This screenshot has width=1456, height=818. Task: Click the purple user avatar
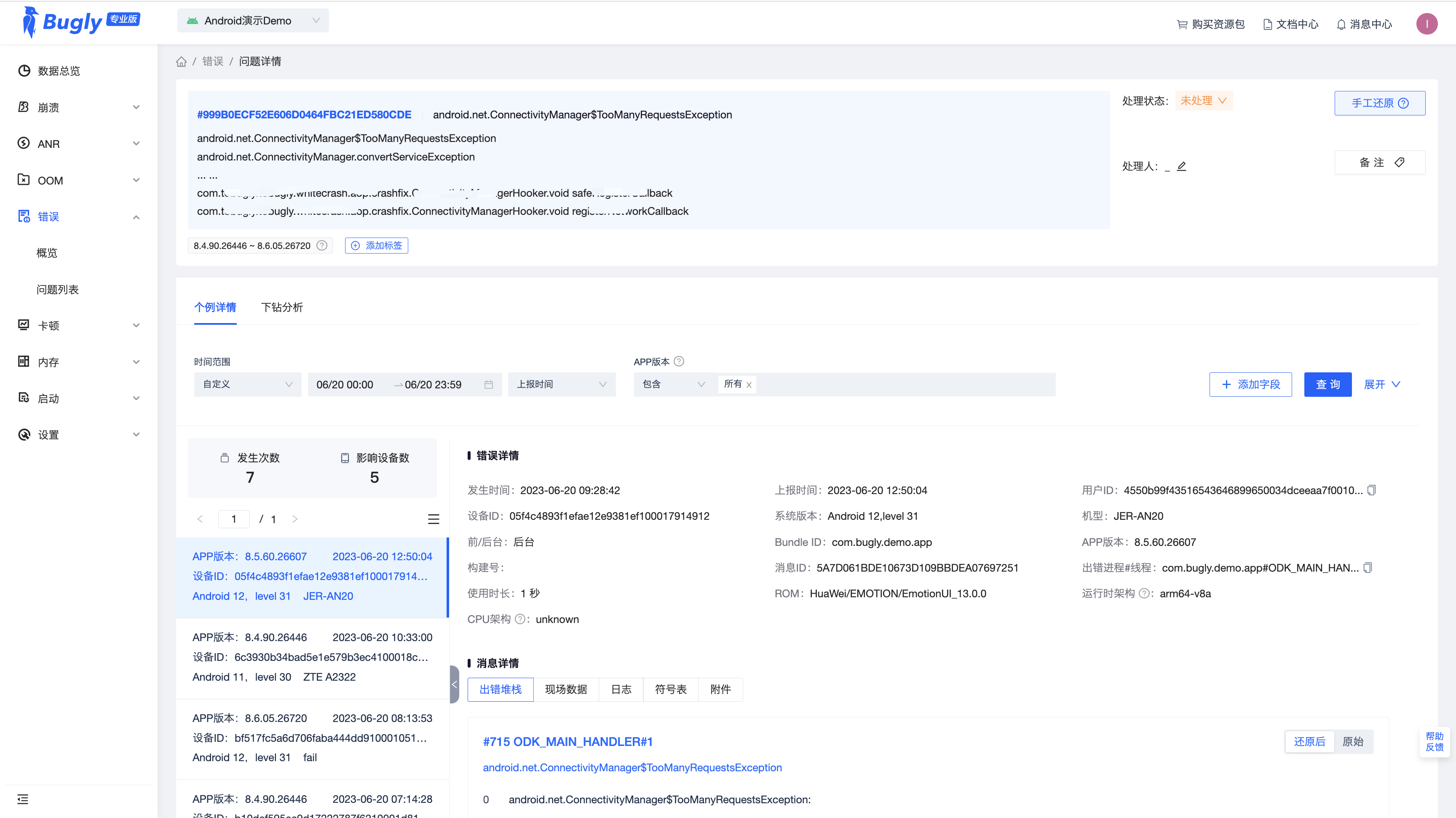(x=1427, y=24)
